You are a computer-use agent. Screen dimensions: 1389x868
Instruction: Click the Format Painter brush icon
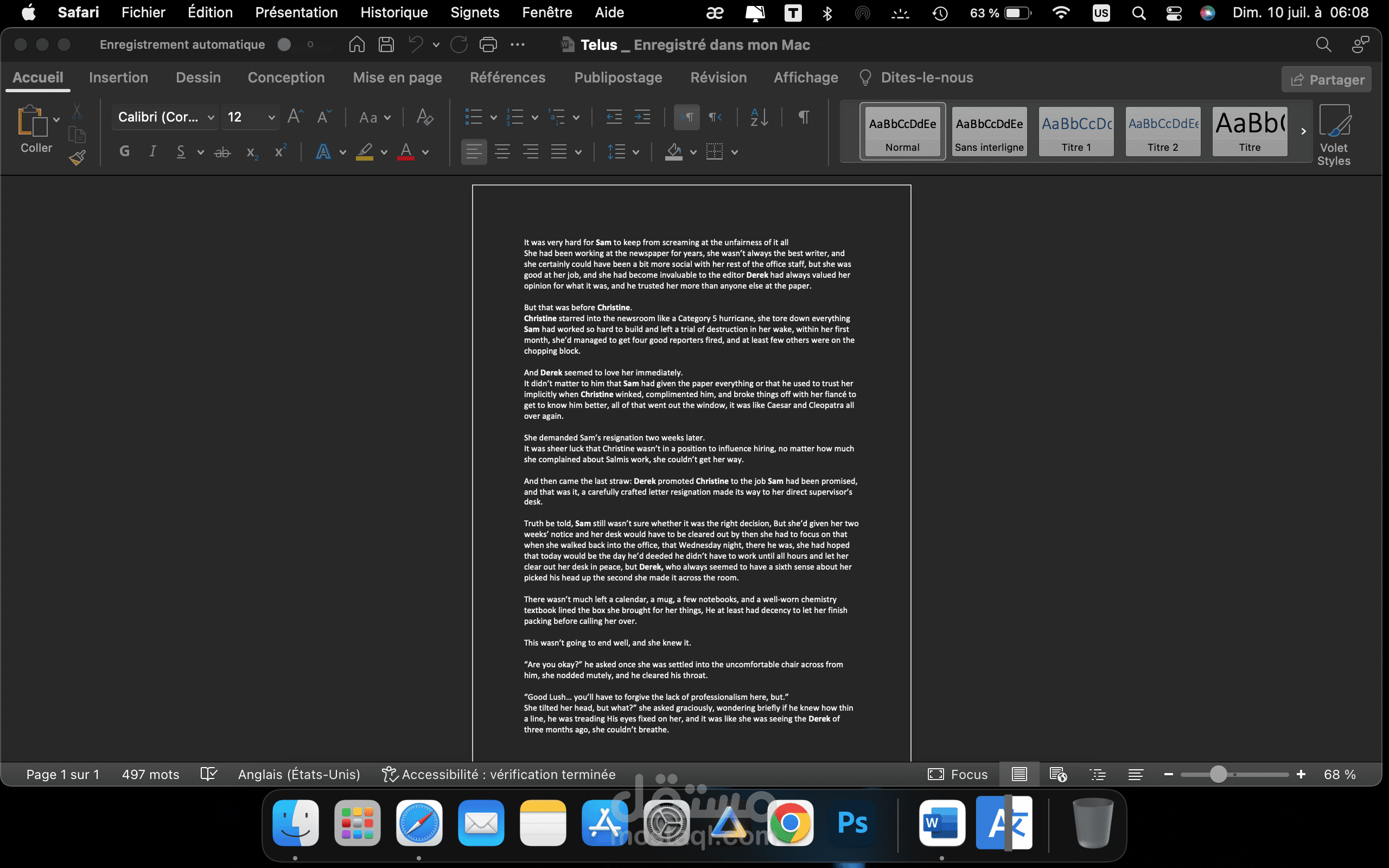click(x=77, y=157)
